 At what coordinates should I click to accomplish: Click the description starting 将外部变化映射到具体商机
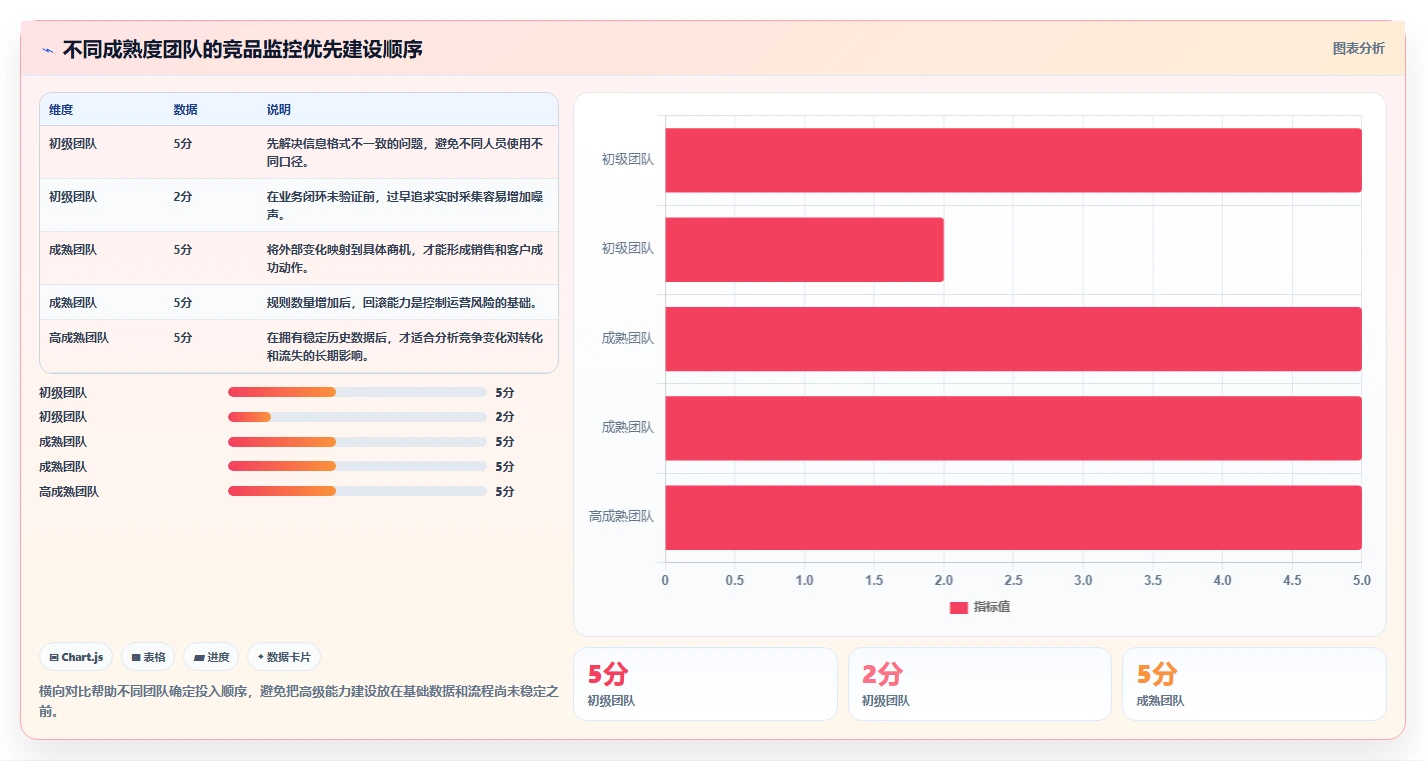(x=405, y=258)
